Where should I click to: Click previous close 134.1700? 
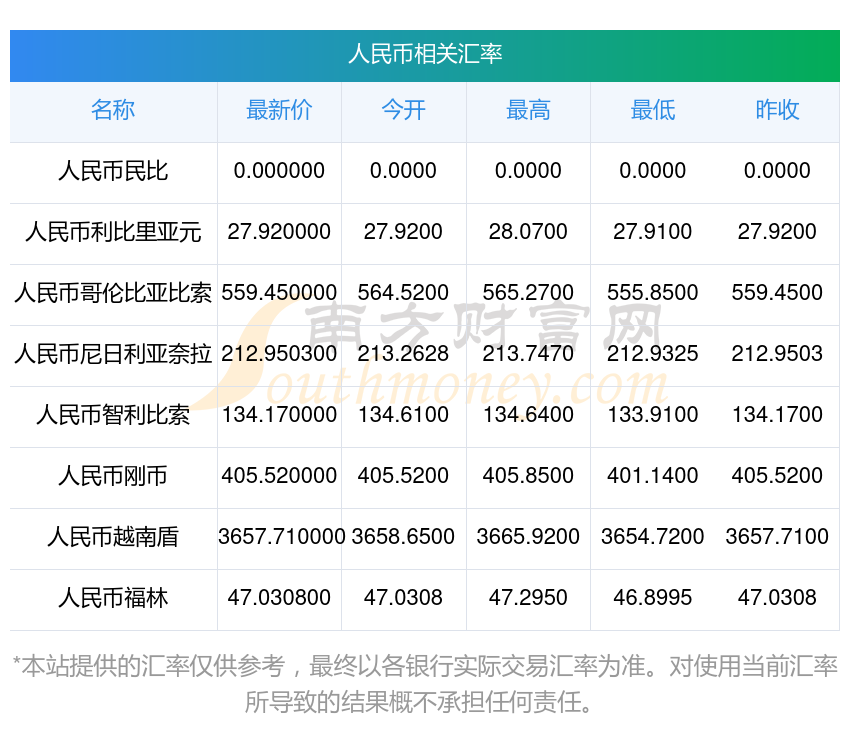(777, 415)
